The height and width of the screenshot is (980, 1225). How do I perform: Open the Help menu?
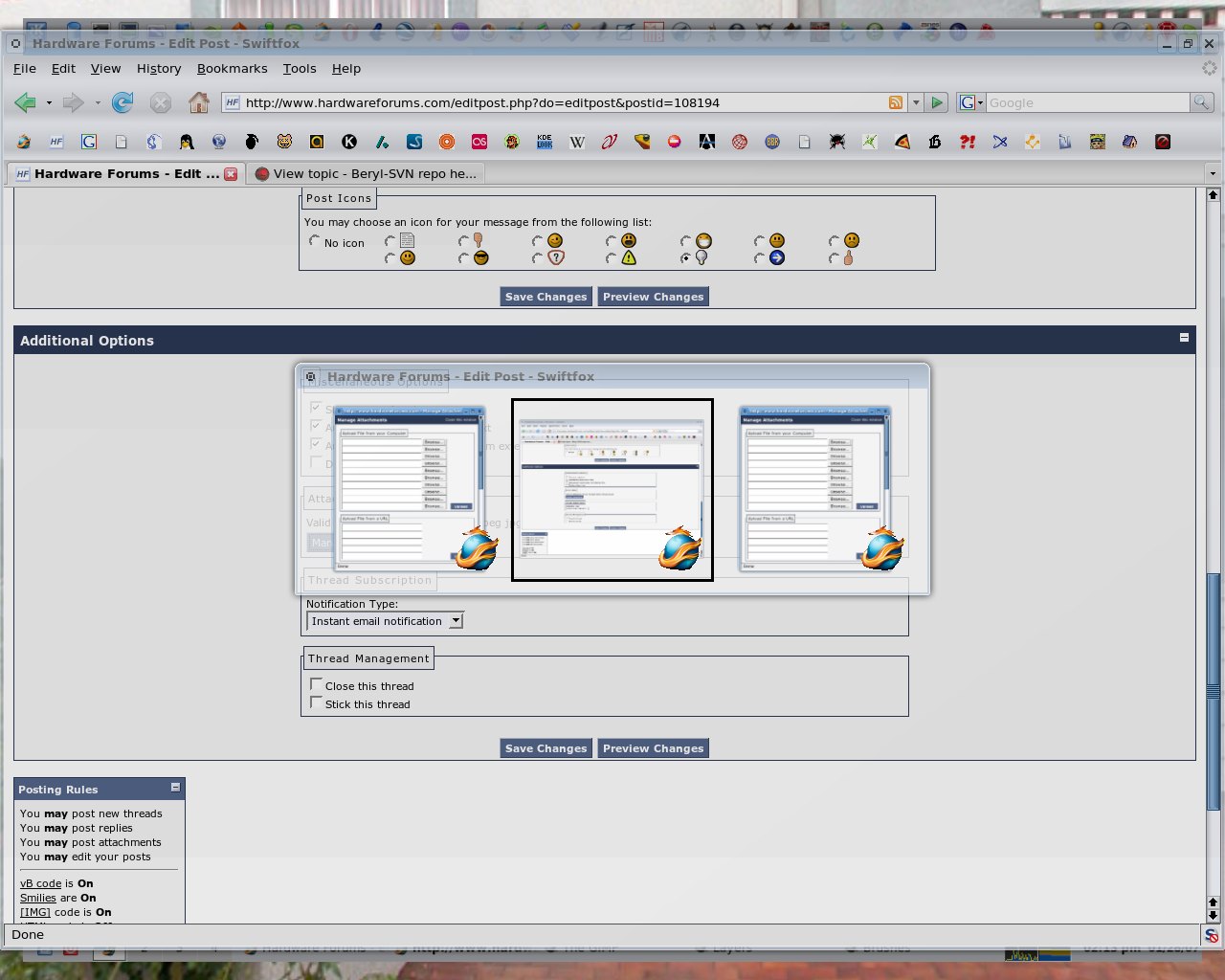[346, 68]
